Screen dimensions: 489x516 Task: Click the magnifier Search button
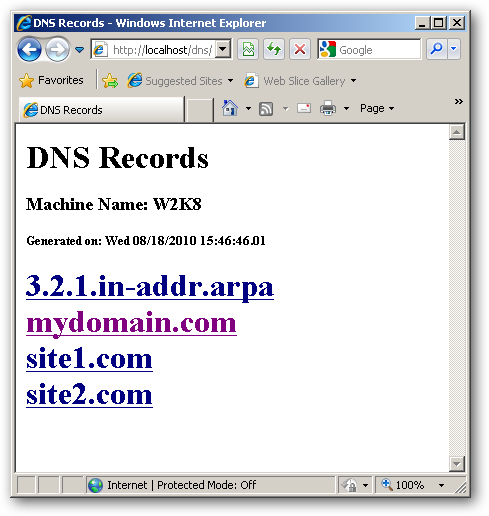[437, 49]
